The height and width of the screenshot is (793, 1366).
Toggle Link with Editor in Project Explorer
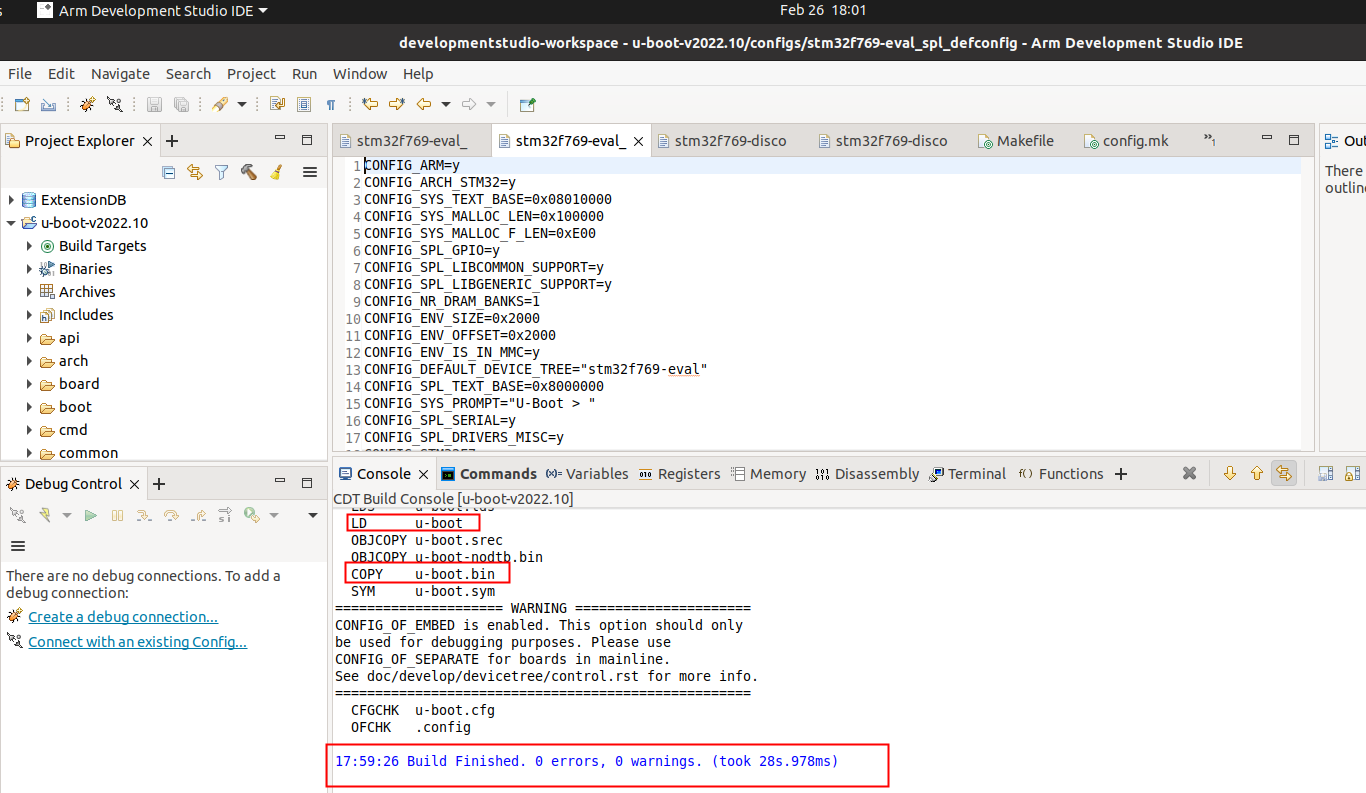click(195, 172)
